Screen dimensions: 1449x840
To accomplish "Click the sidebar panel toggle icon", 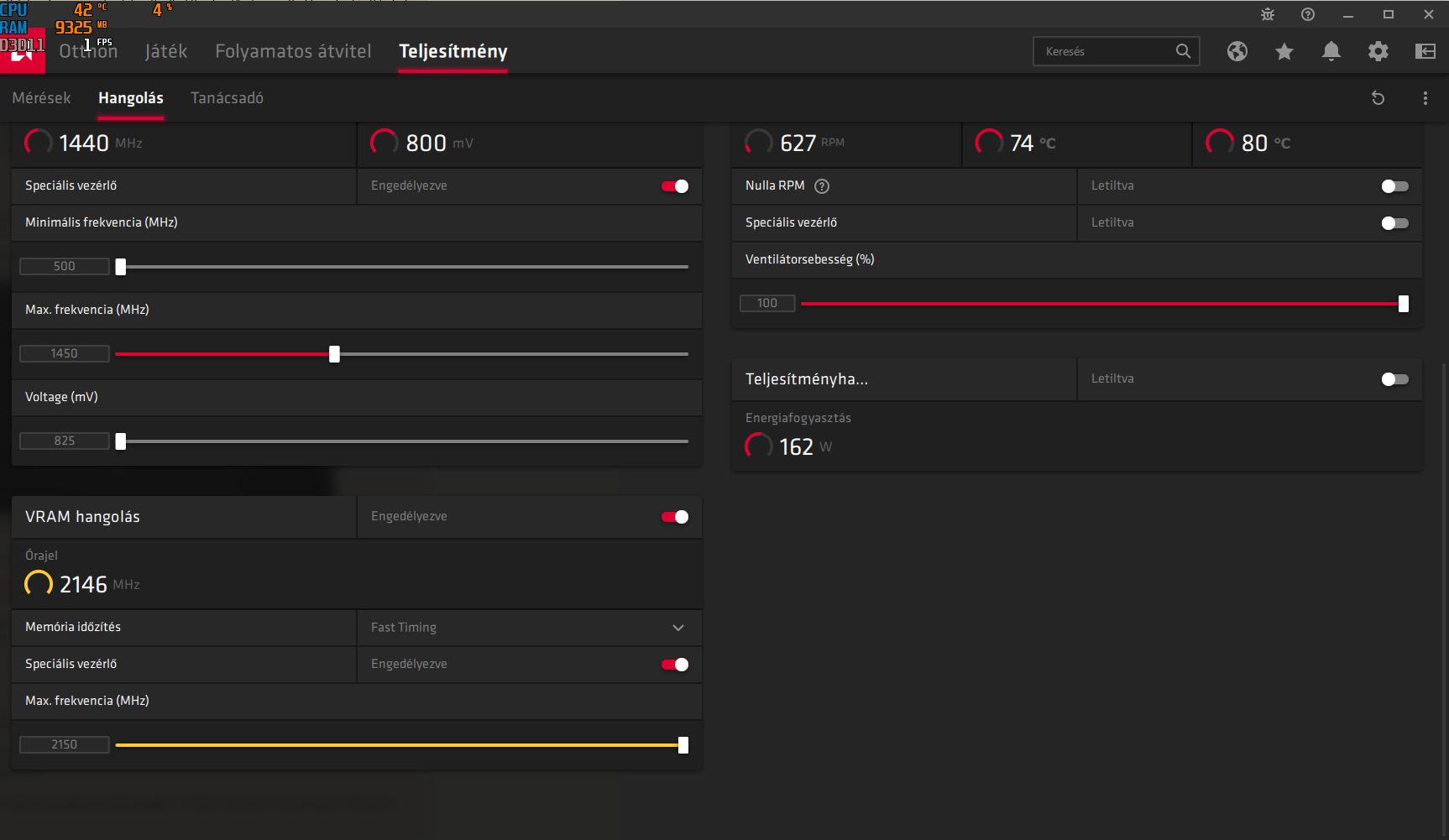I will click(1425, 51).
